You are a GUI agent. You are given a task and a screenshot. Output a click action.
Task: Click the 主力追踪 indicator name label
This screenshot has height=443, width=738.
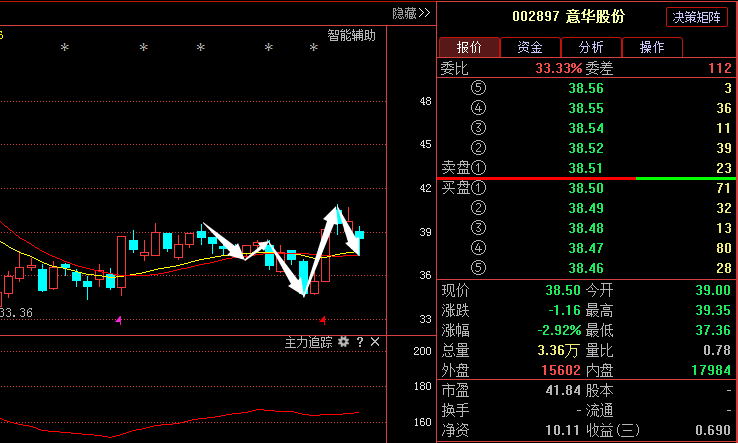[308, 342]
